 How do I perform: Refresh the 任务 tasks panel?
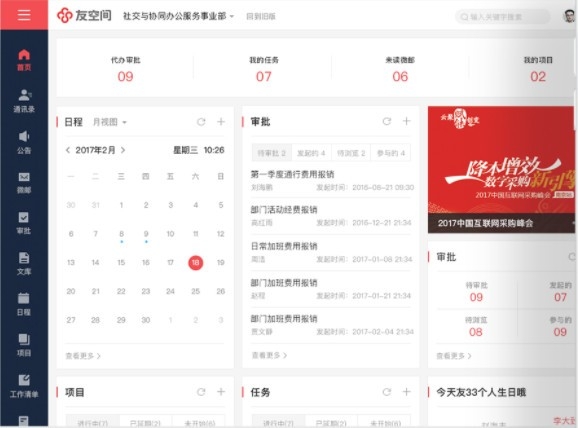point(386,392)
